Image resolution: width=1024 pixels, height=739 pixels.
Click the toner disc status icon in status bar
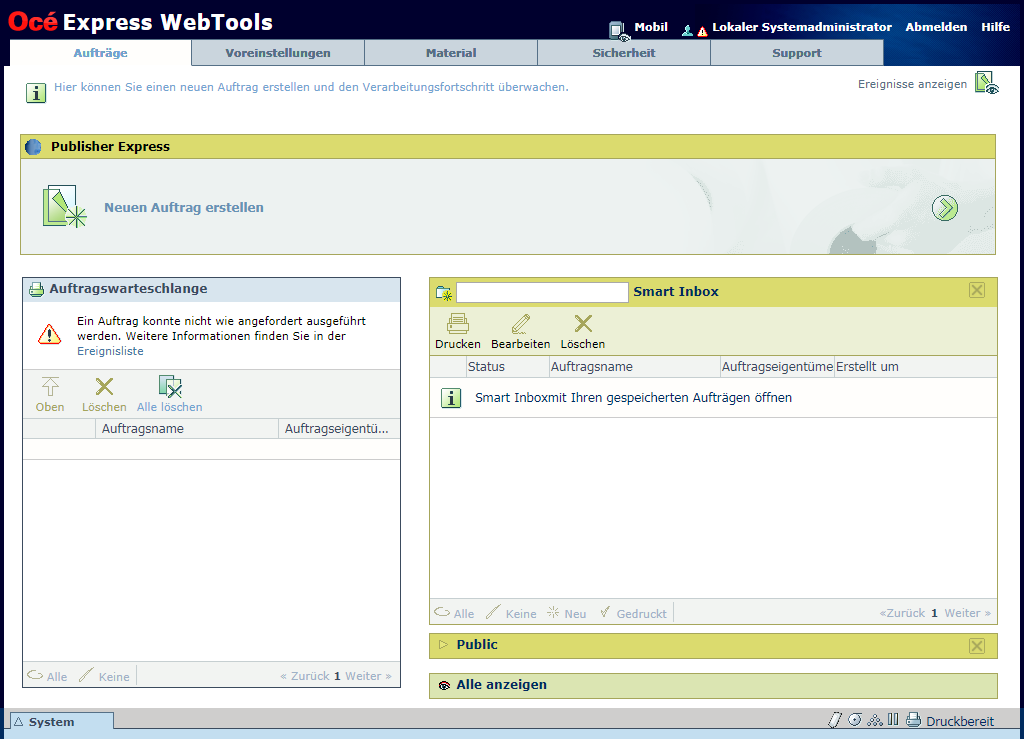(855, 719)
